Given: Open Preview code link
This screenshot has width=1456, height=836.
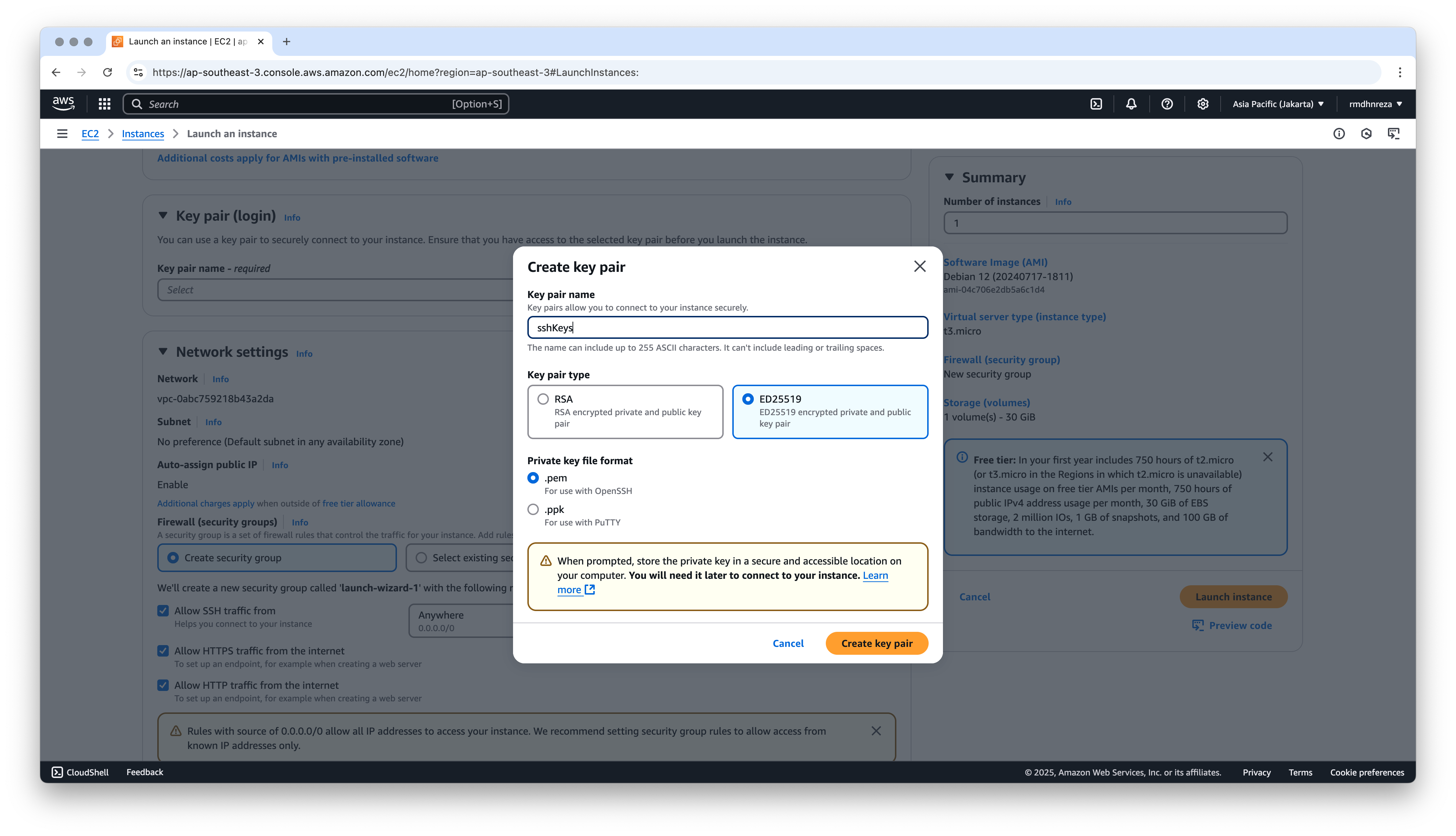Looking at the screenshot, I should [x=1231, y=625].
